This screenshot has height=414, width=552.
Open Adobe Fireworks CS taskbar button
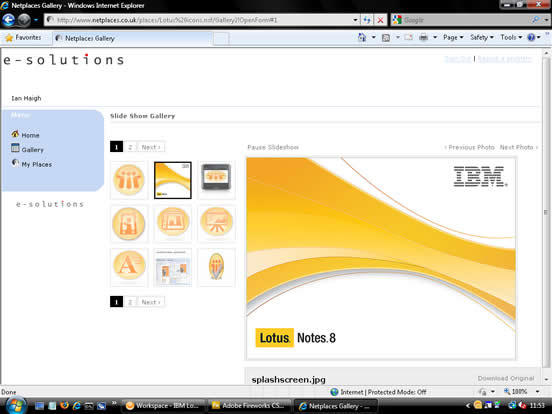pos(249,406)
